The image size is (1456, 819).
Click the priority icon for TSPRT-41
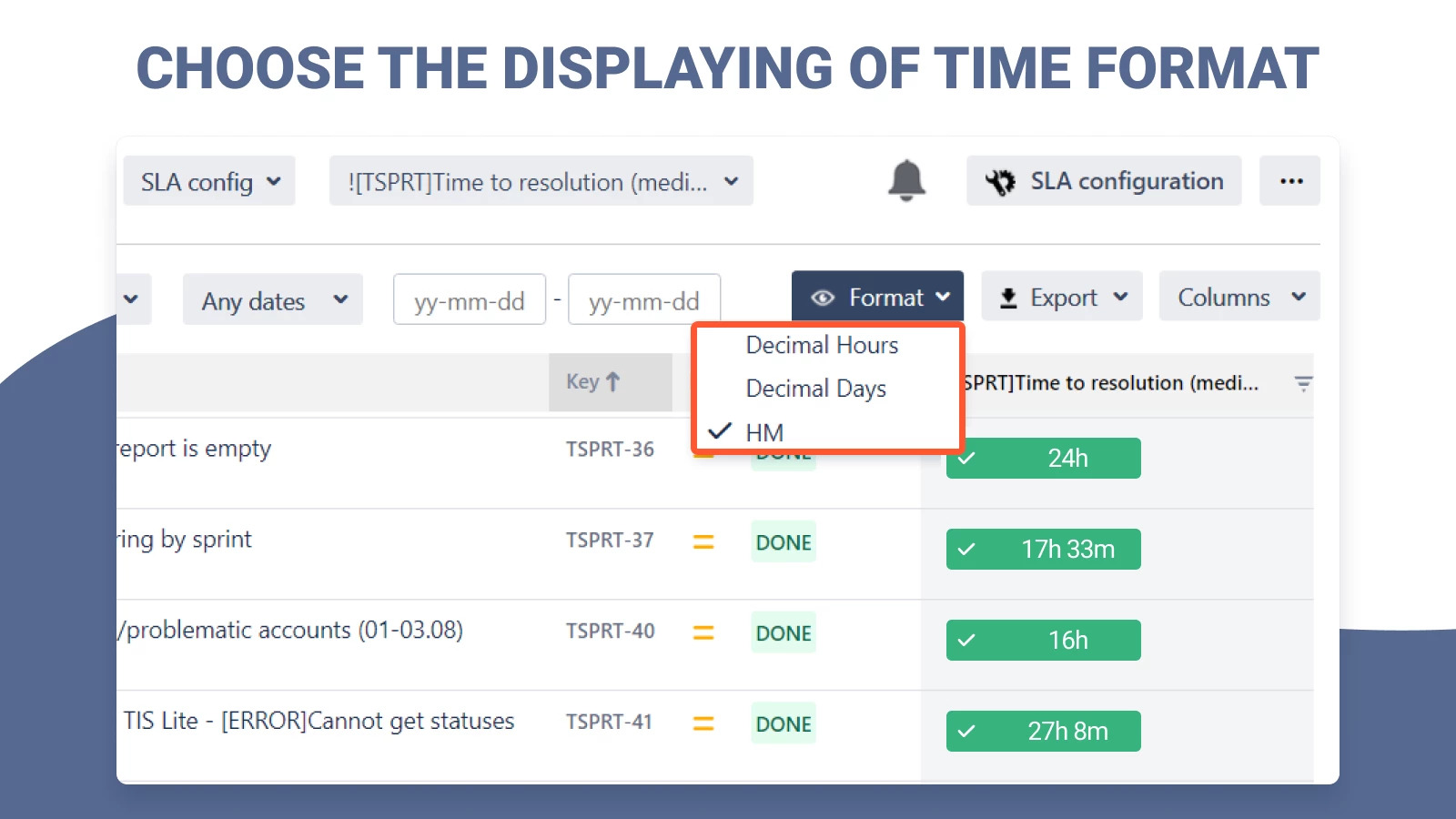coord(703,723)
